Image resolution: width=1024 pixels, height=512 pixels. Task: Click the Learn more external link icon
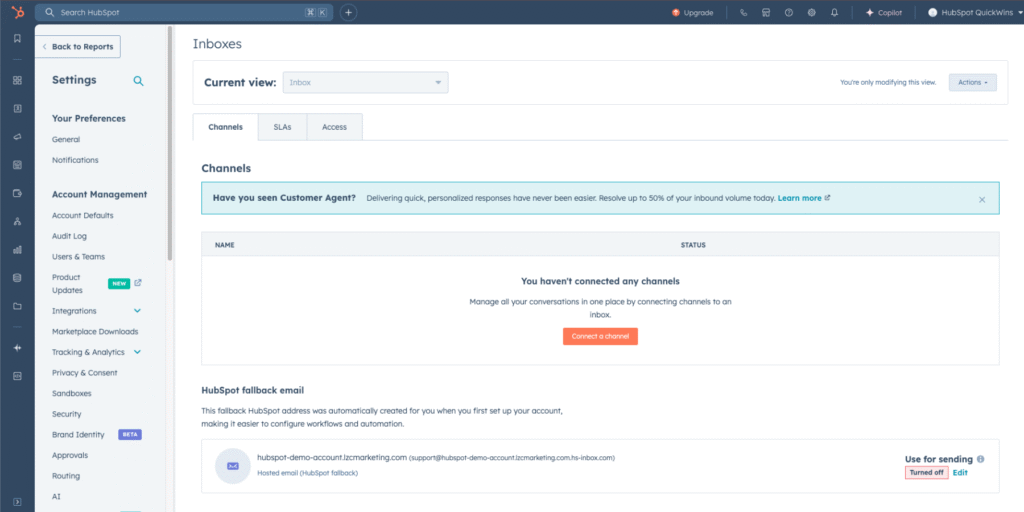click(x=827, y=197)
